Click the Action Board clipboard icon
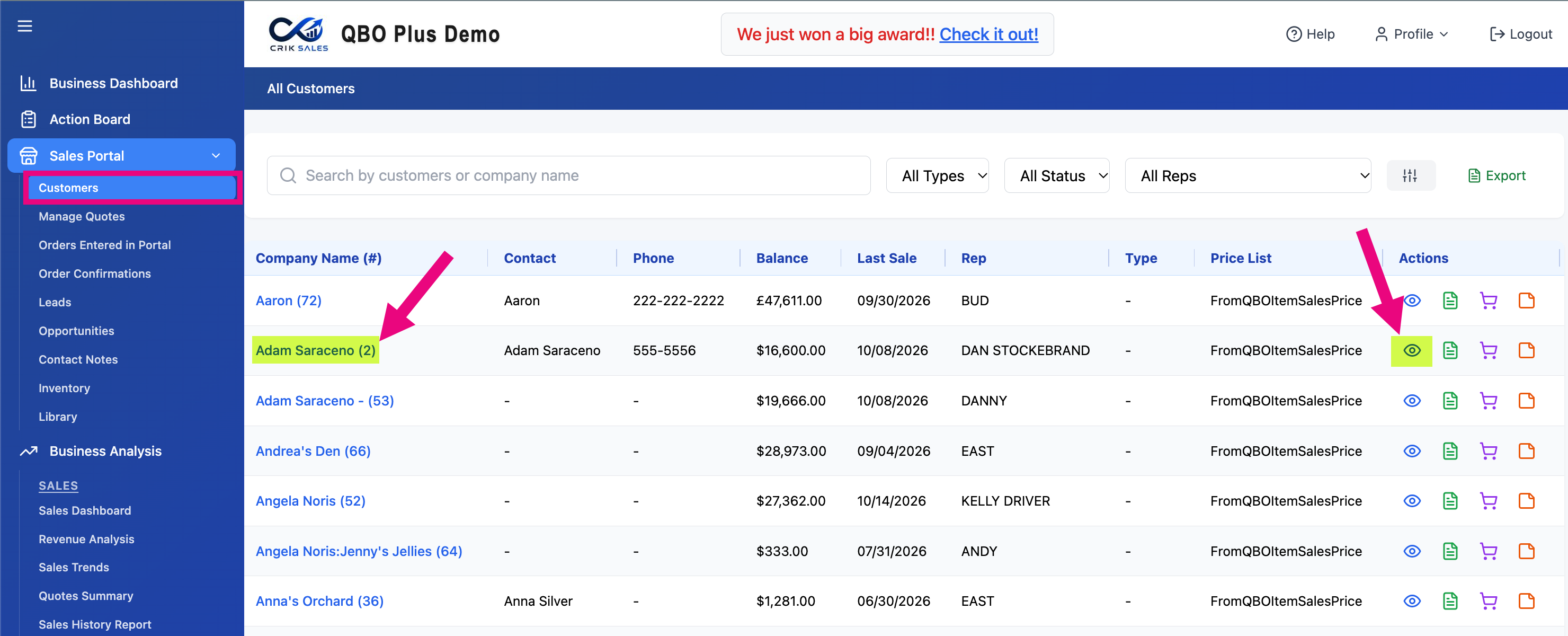This screenshot has height=636, width=1568. coord(28,119)
